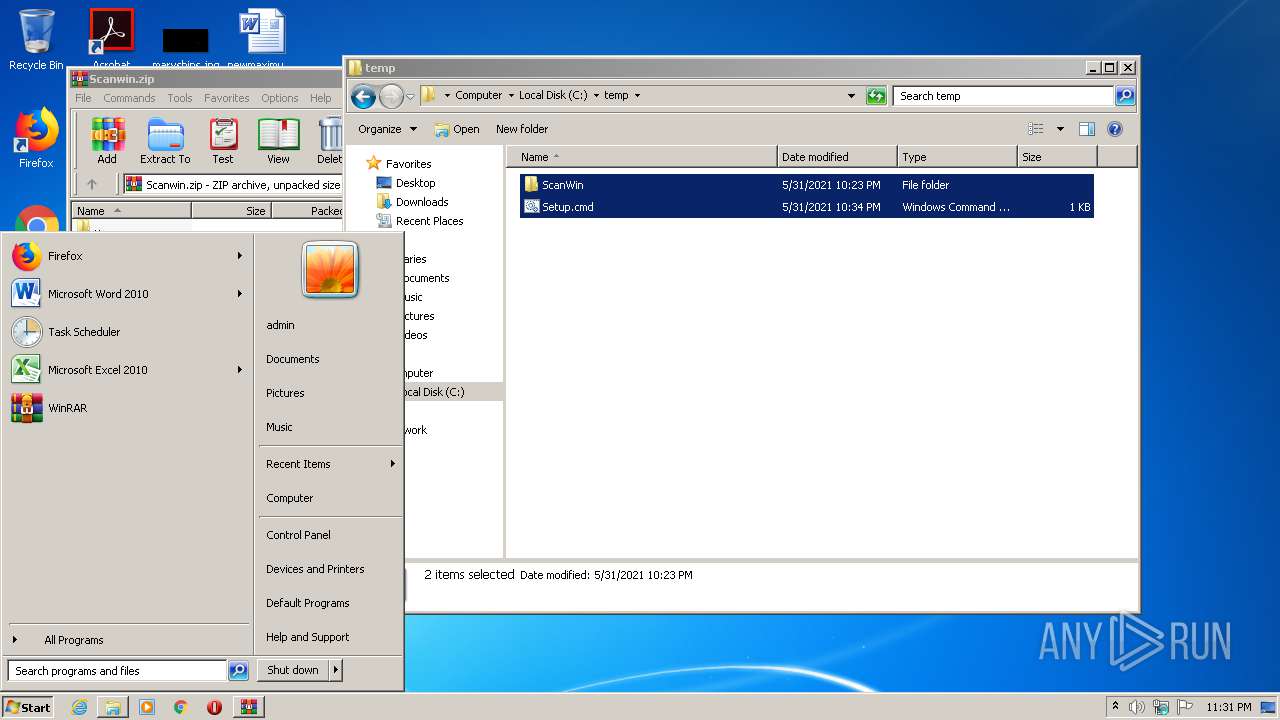Open admin user folder link
Viewport: 1280px width, 720px height.
click(280, 325)
